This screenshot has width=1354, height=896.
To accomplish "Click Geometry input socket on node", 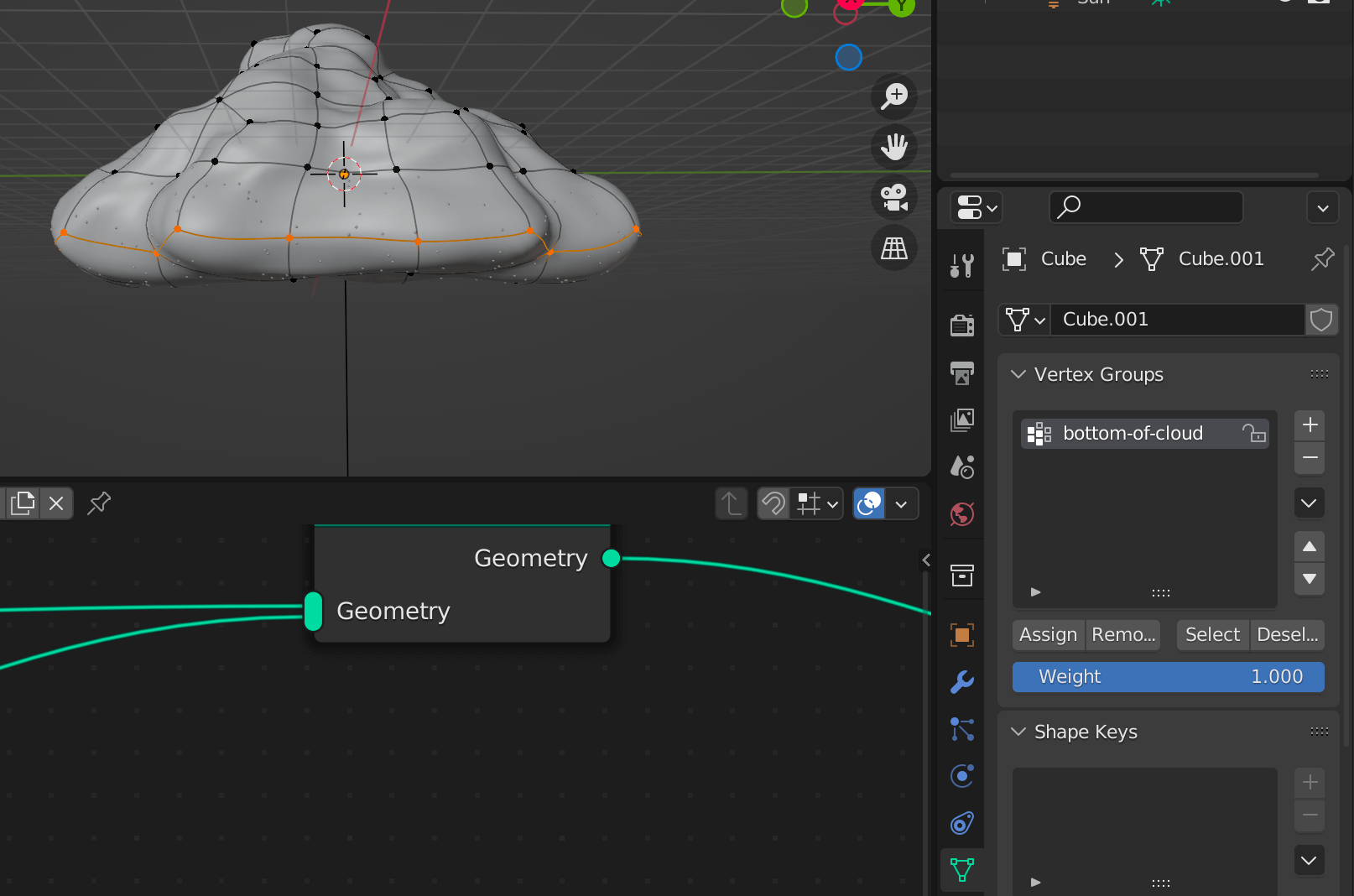I will pos(313,611).
